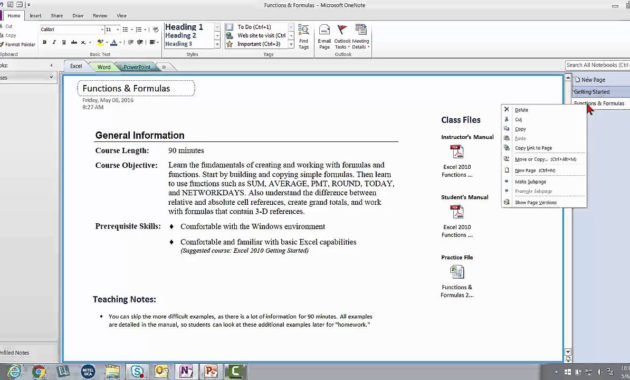The image size is (630, 380).
Task: Switch to the Share ribbon tab
Action: click(x=57, y=16)
